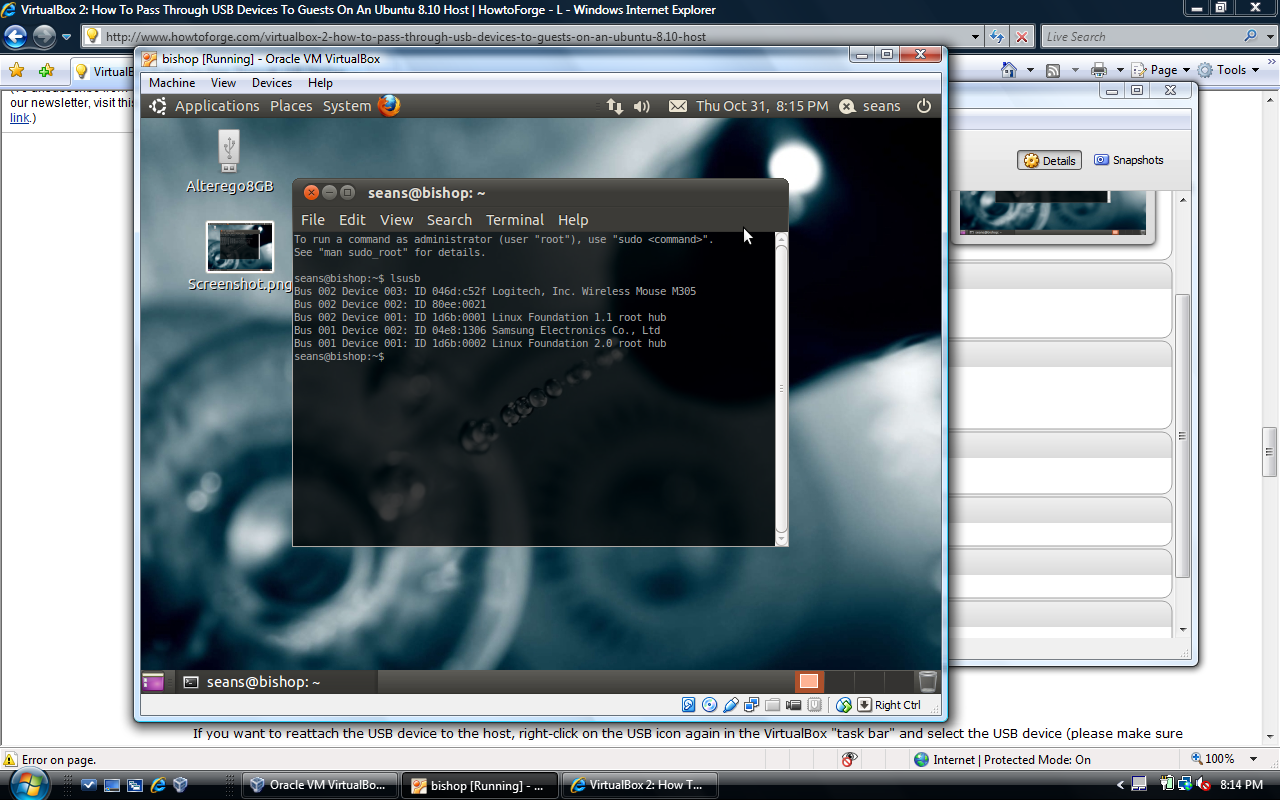1280x800 pixels.
Task: Click the mouse integration status icon
Action: (x=844, y=705)
